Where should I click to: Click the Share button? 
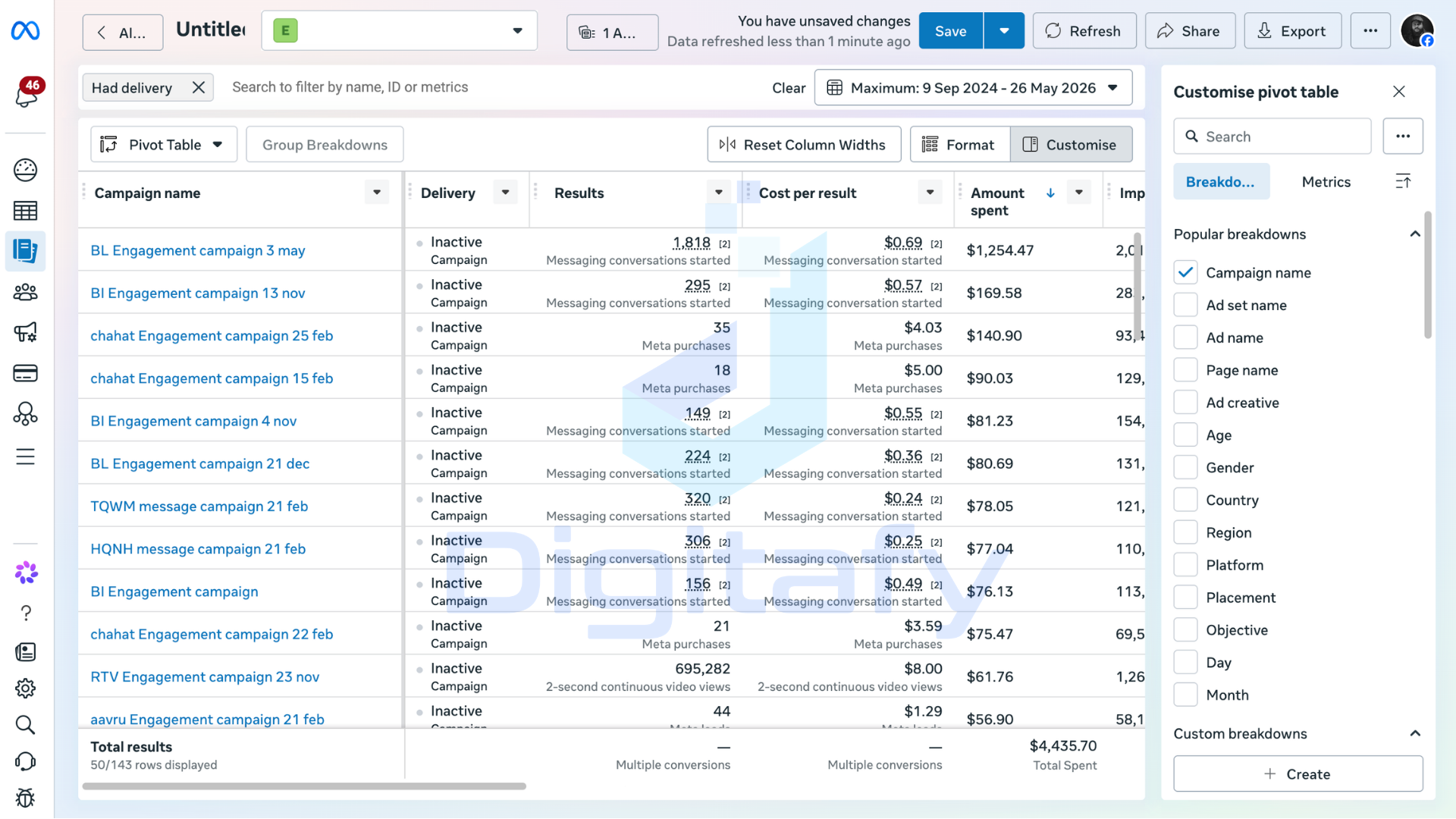(x=1190, y=31)
